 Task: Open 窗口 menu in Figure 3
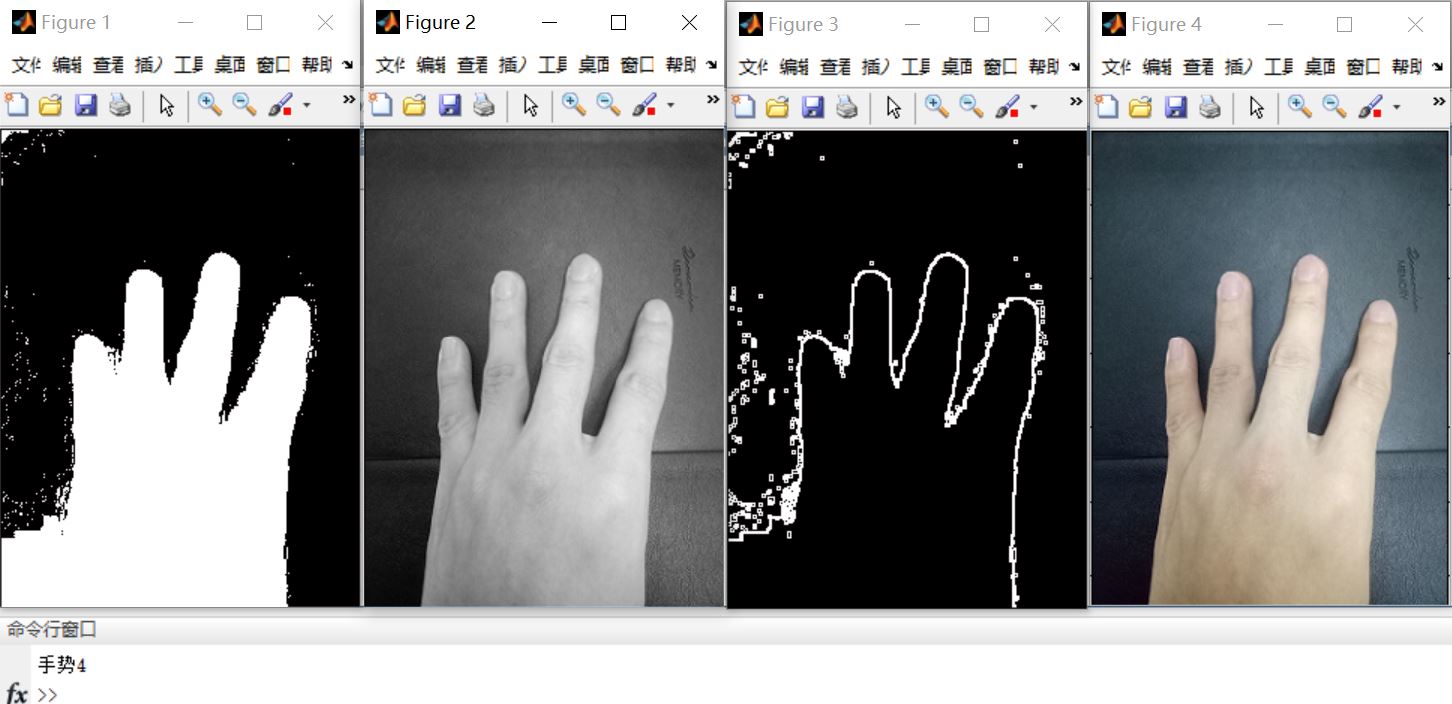pos(1000,67)
